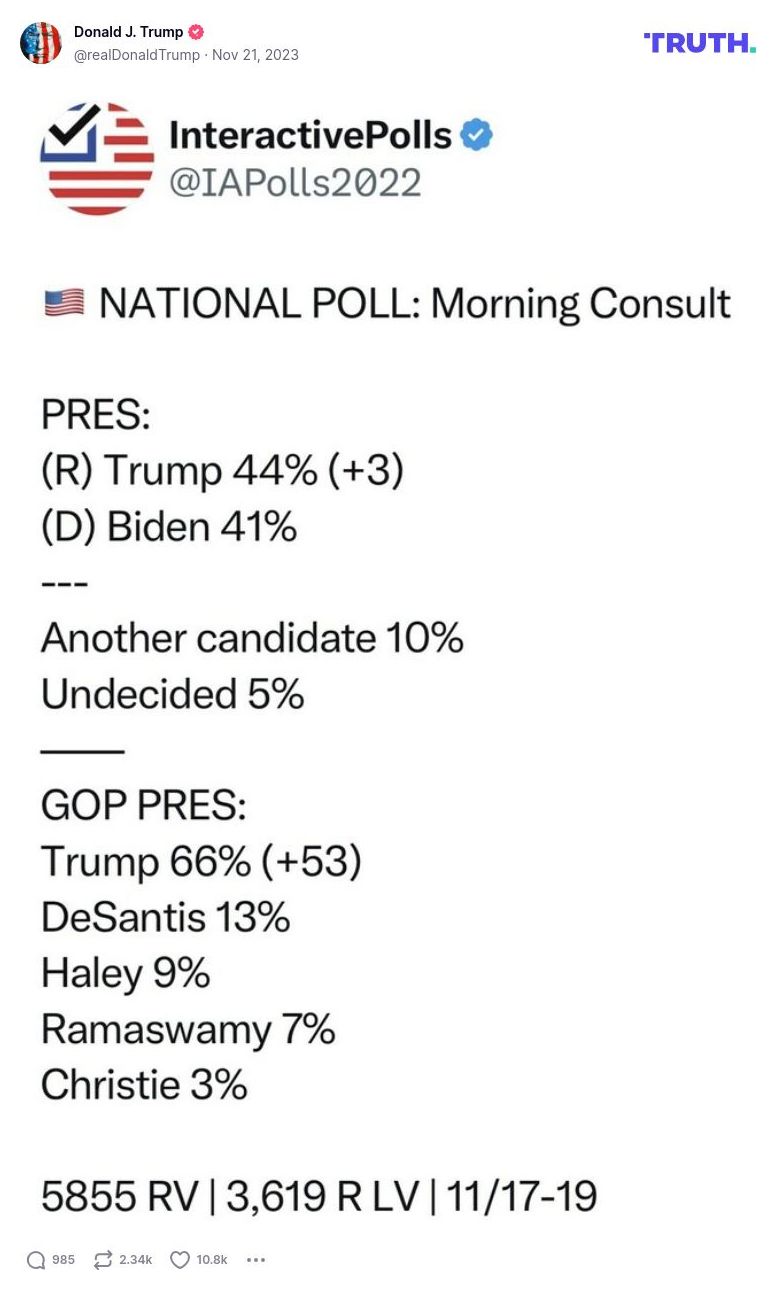Click the American flag emoji in the poll
The height and width of the screenshot is (1290, 777).
tap(64, 303)
